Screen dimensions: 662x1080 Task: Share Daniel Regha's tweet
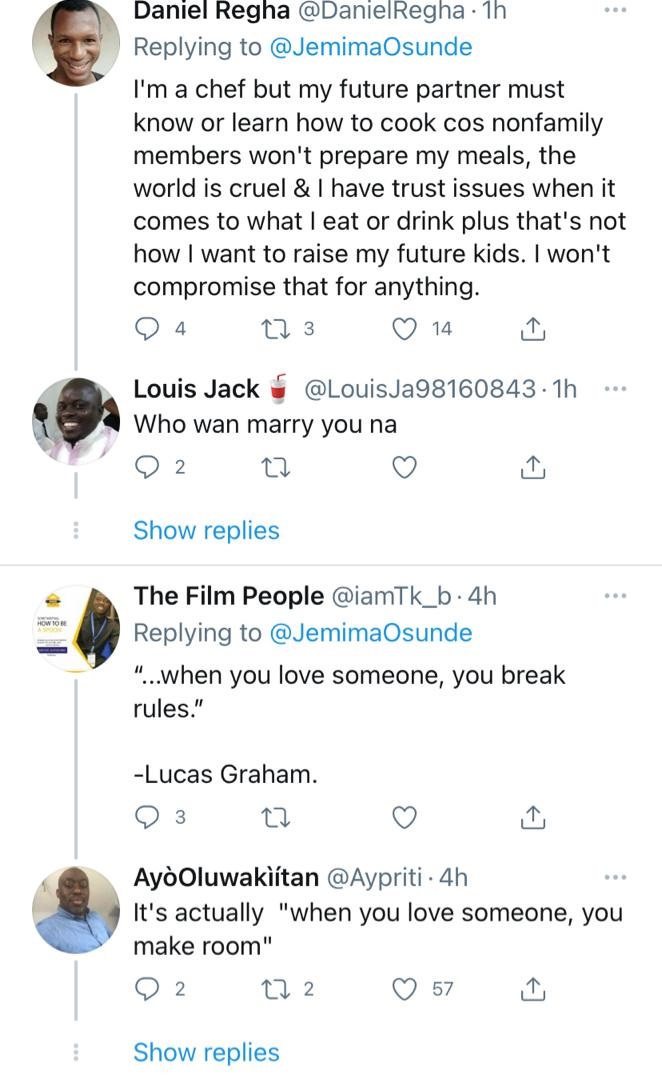click(534, 328)
